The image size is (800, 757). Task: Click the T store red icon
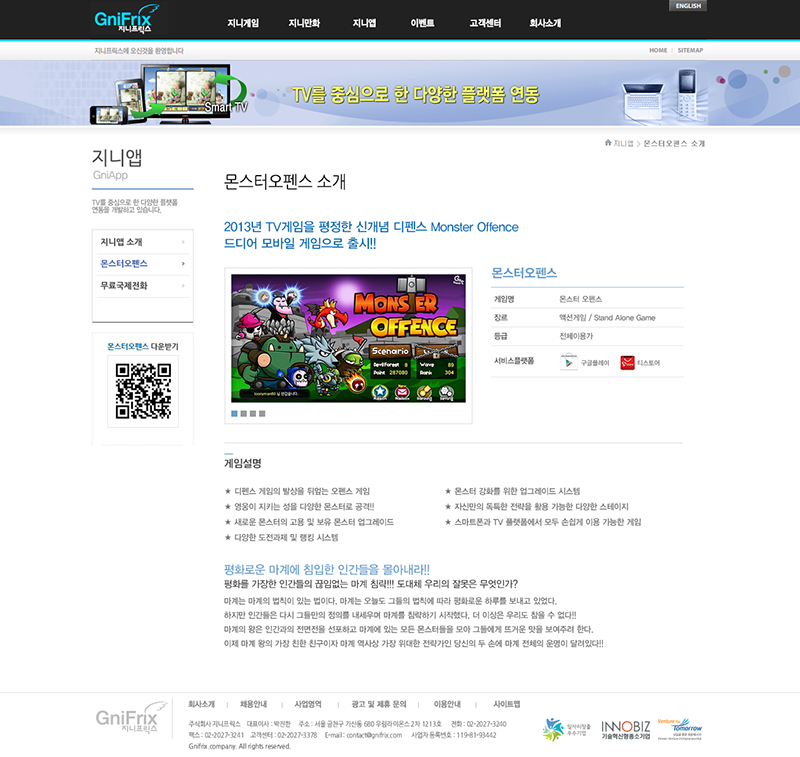[627, 363]
